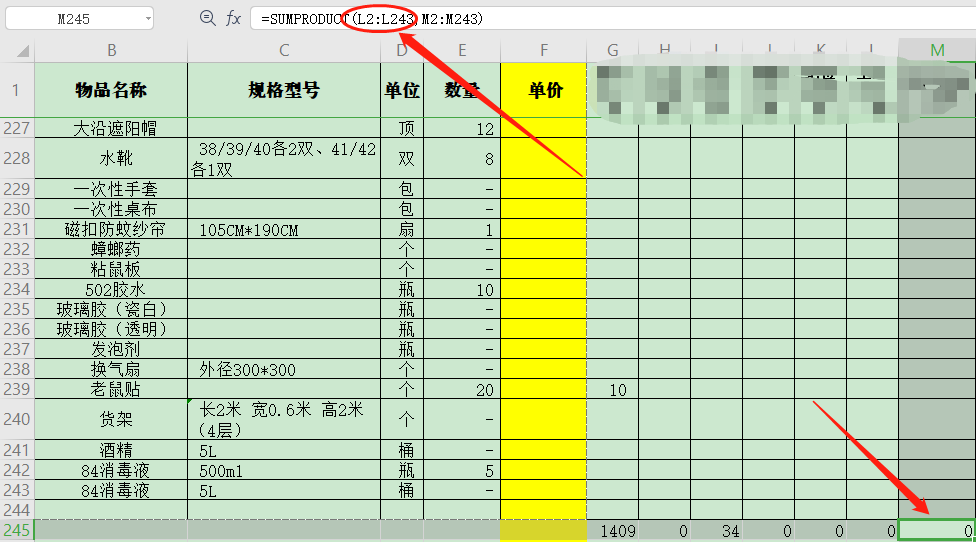Click the select-all corner triangle

22,50
